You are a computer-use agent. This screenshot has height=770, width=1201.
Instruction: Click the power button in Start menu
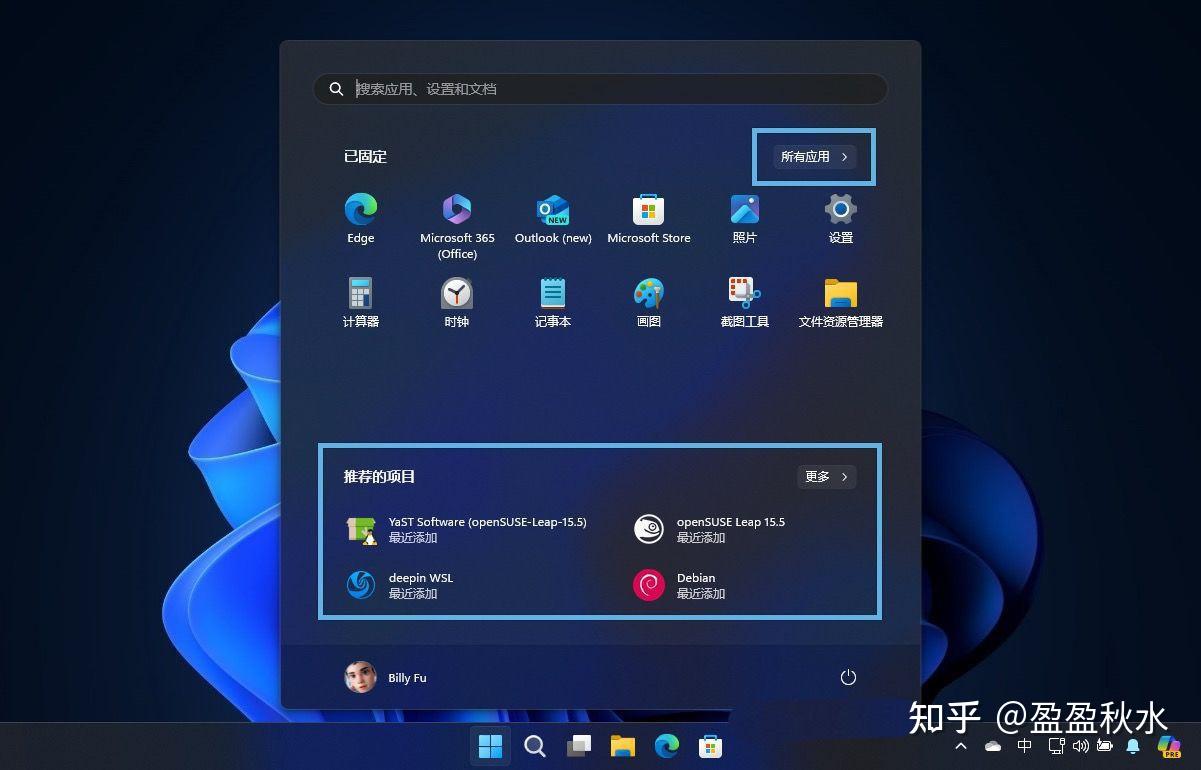pyautogui.click(x=848, y=677)
